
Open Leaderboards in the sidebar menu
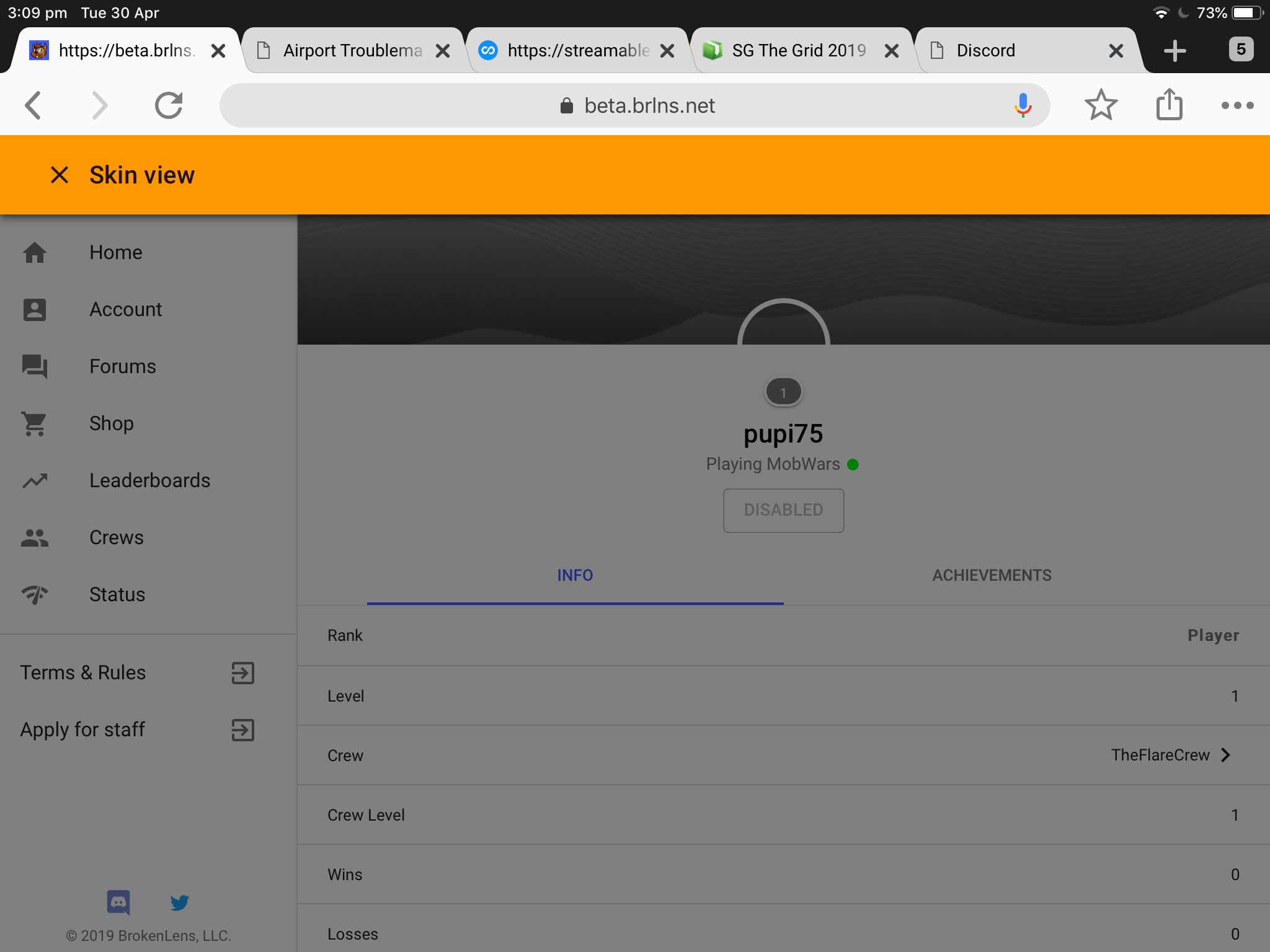(x=150, y=480)
